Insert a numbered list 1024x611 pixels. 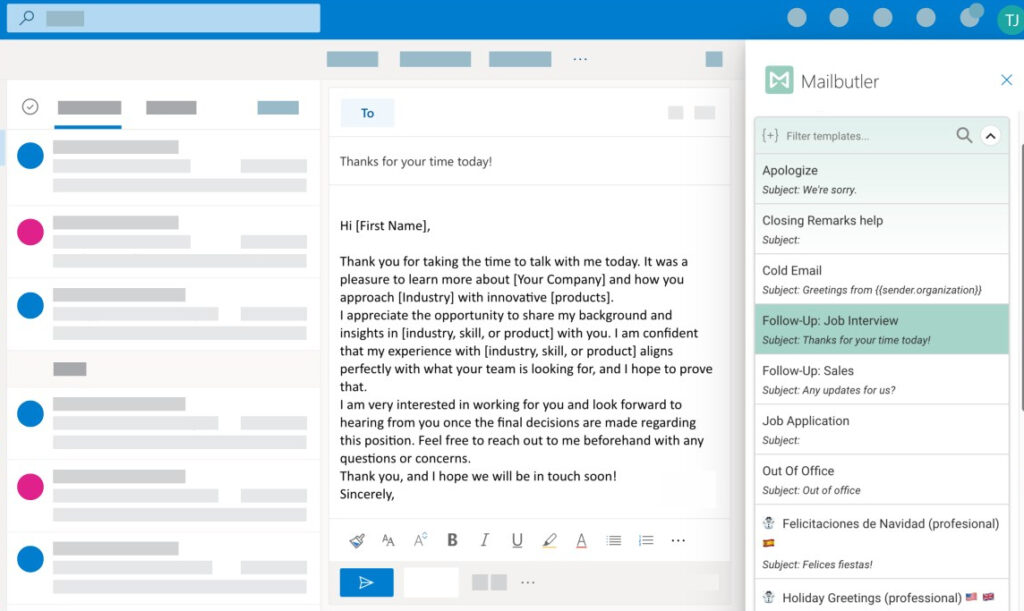point(646,540)
